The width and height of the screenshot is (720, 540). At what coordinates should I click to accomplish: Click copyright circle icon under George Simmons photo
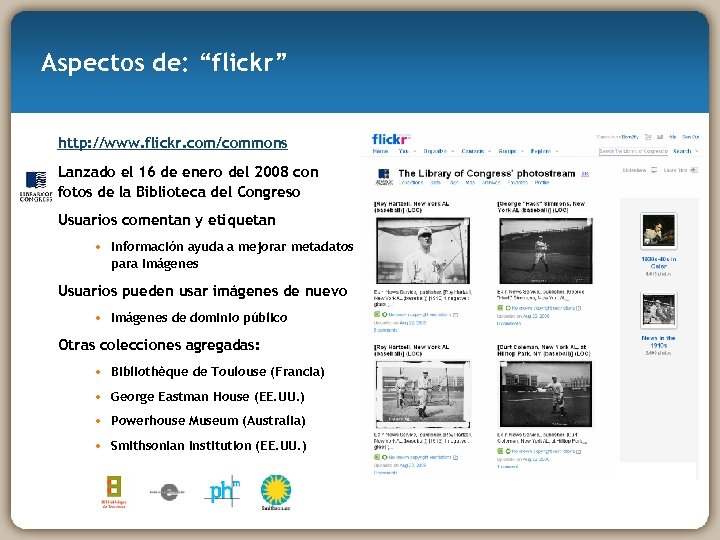508,308
